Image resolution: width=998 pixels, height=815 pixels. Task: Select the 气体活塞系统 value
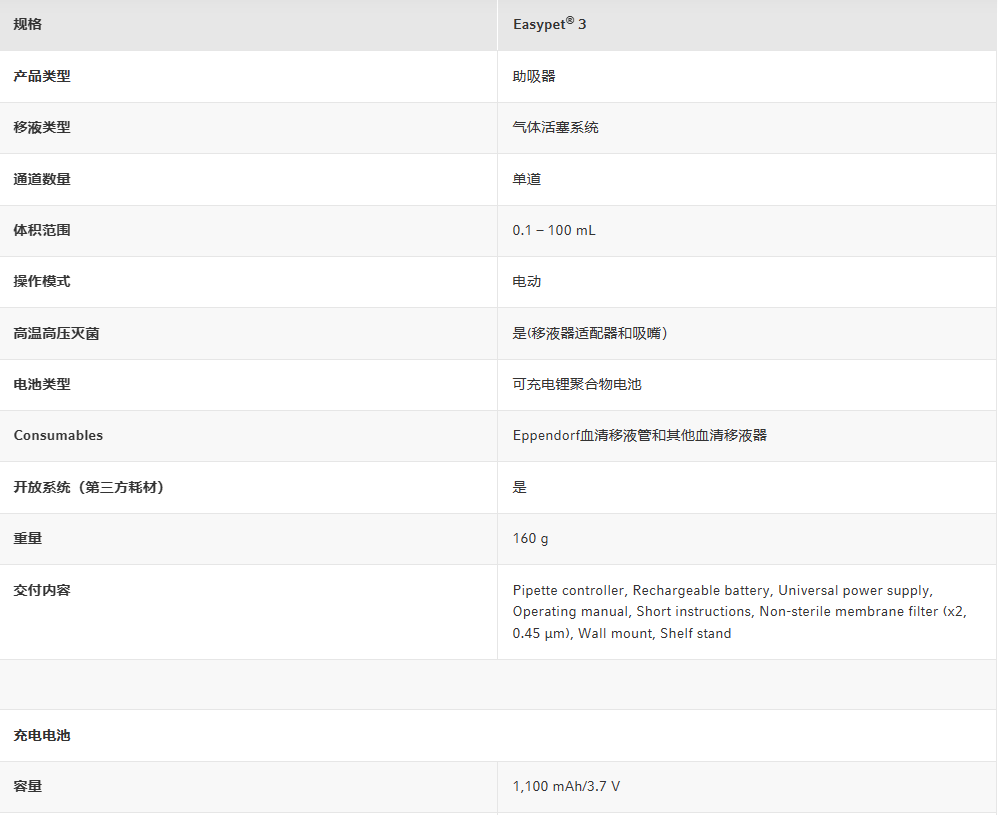pyautogui.click(x=556, y=127)
